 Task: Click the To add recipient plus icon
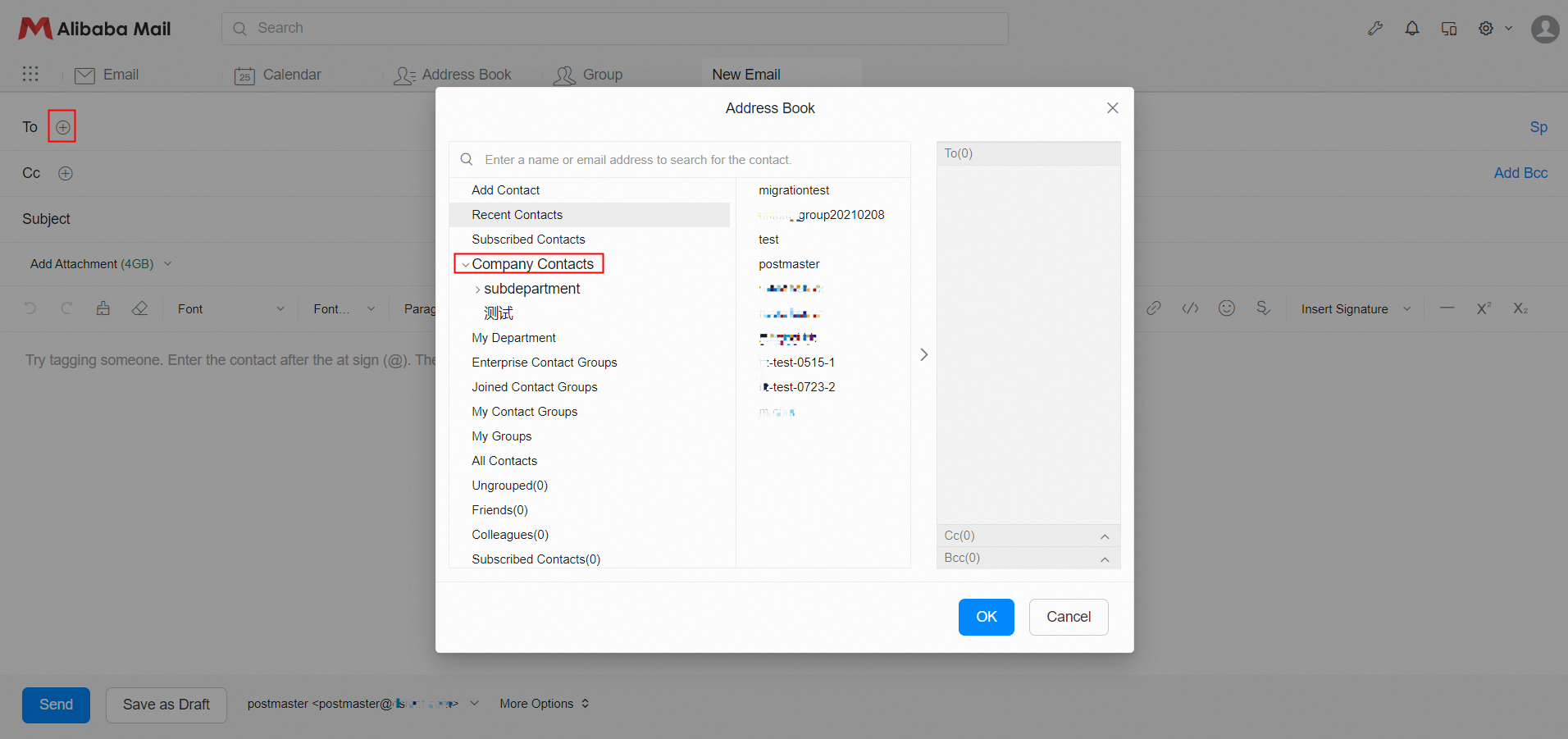62,127
